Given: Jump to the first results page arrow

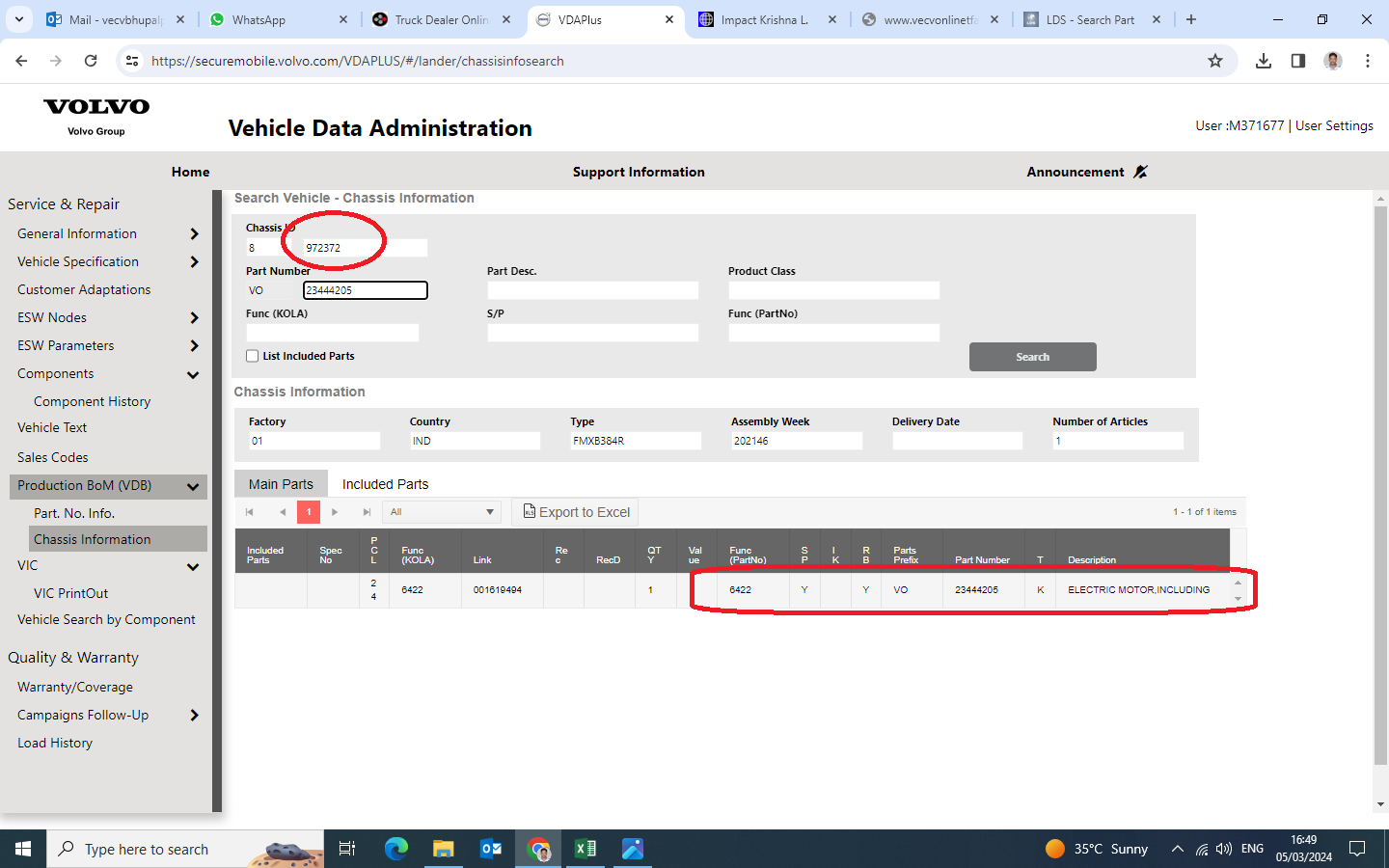Looking at the screenshot, I should pos(250,512).
